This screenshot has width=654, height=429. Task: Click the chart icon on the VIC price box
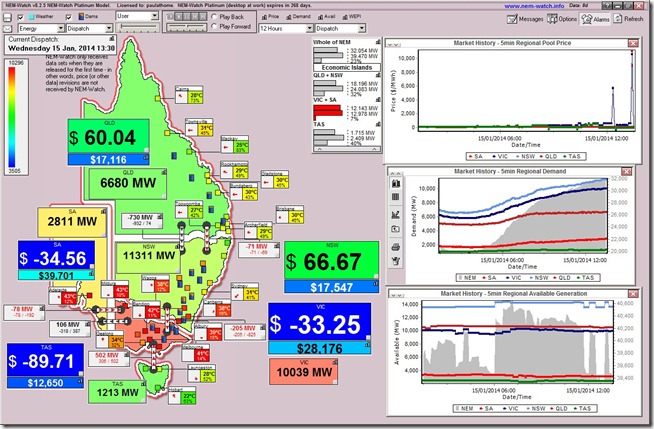tap(367, 345)
